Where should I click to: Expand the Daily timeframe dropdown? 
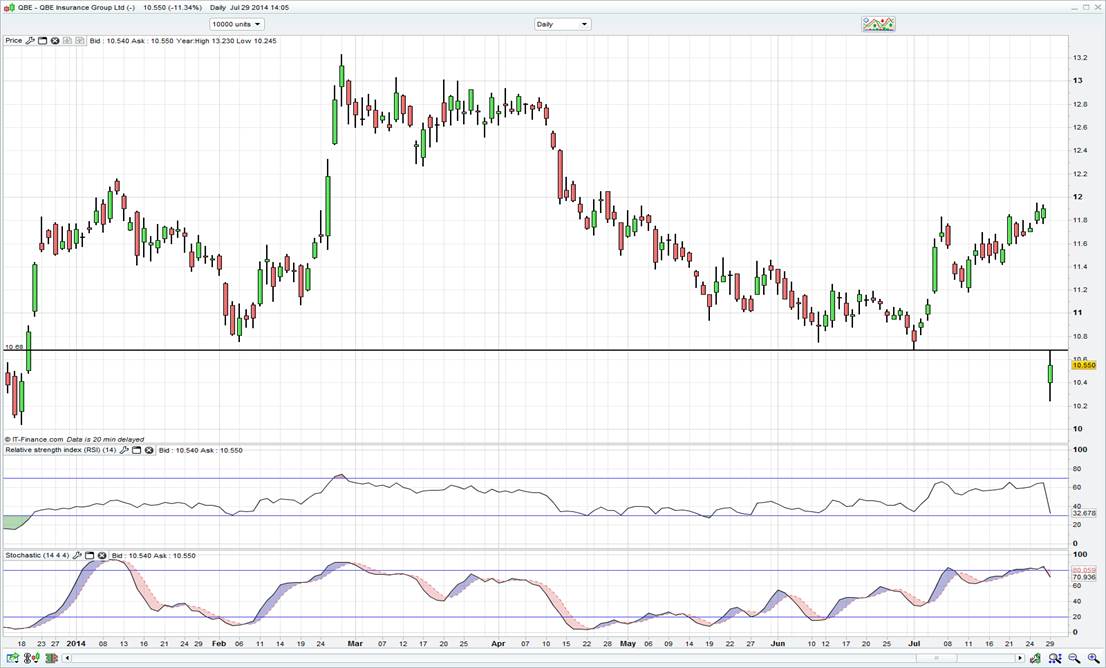562,24
